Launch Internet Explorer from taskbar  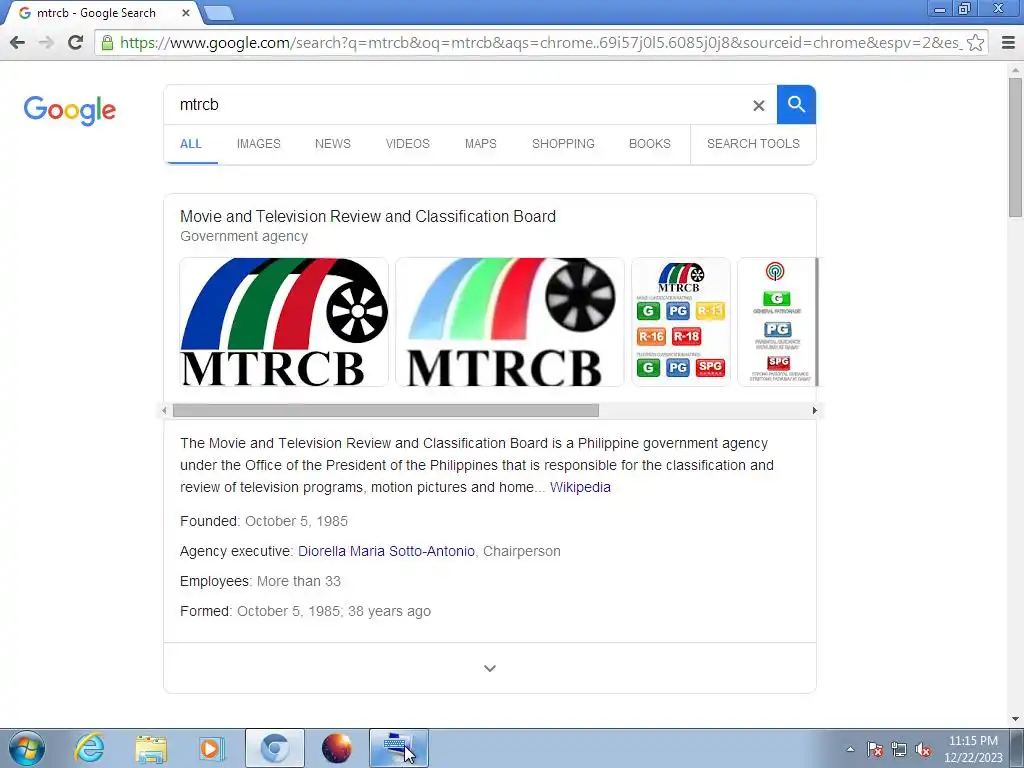pos(89,748)
